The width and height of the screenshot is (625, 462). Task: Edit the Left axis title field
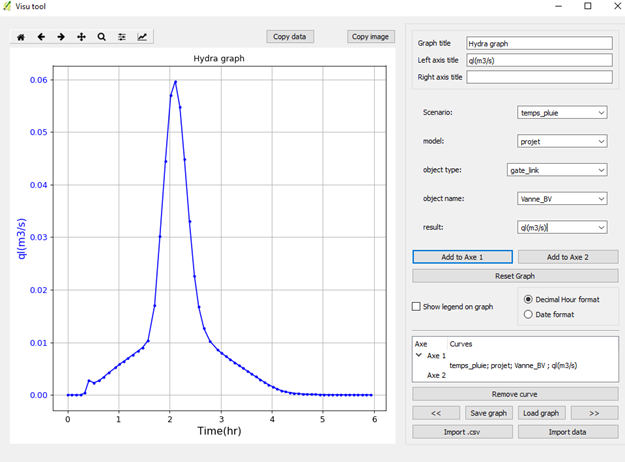pyautogui.click(x=539, y=60)
